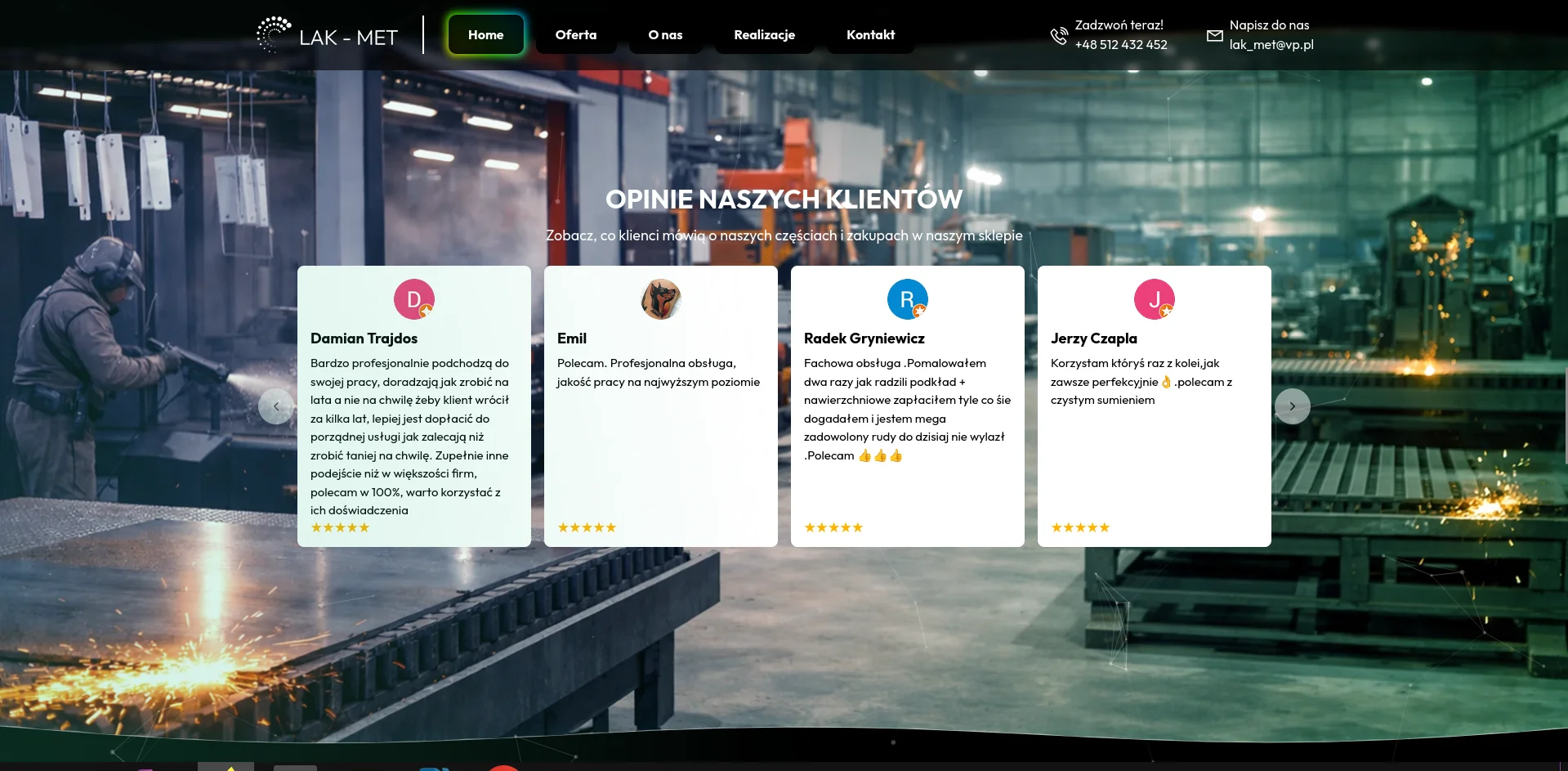
Task: Click the lak_met@vp.pl email link
Action: 1271,45
